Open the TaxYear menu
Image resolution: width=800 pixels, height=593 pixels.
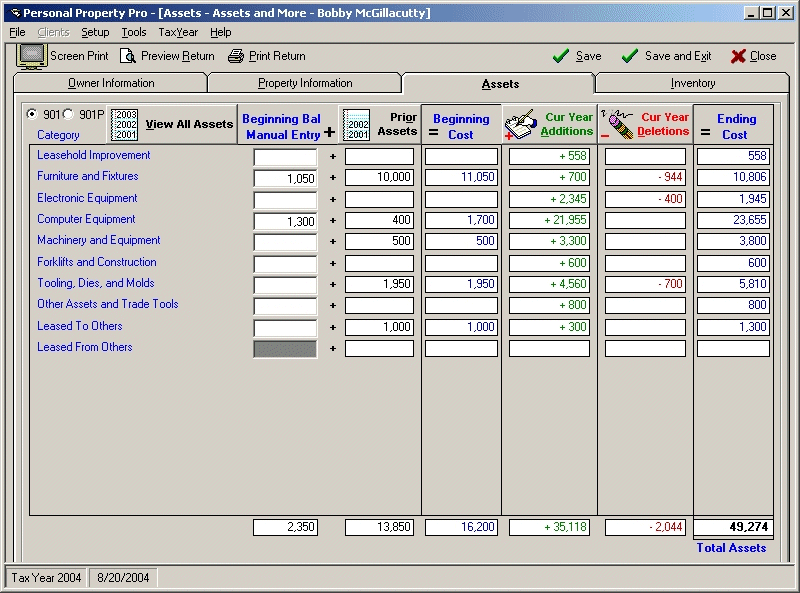point(178,32)
